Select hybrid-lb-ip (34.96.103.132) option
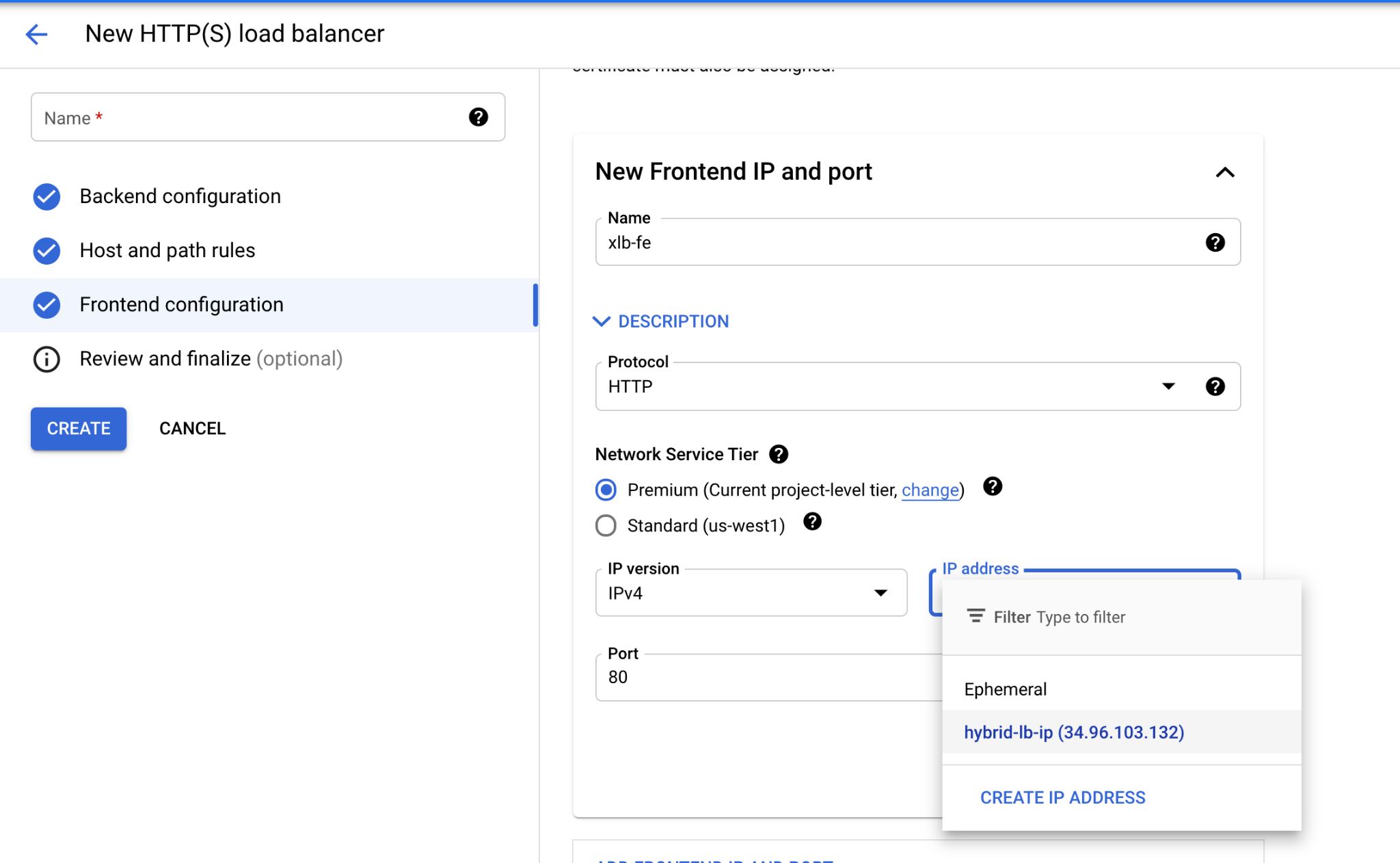The height and width of the screenshot is (863, 1400). coord(1073,732)
